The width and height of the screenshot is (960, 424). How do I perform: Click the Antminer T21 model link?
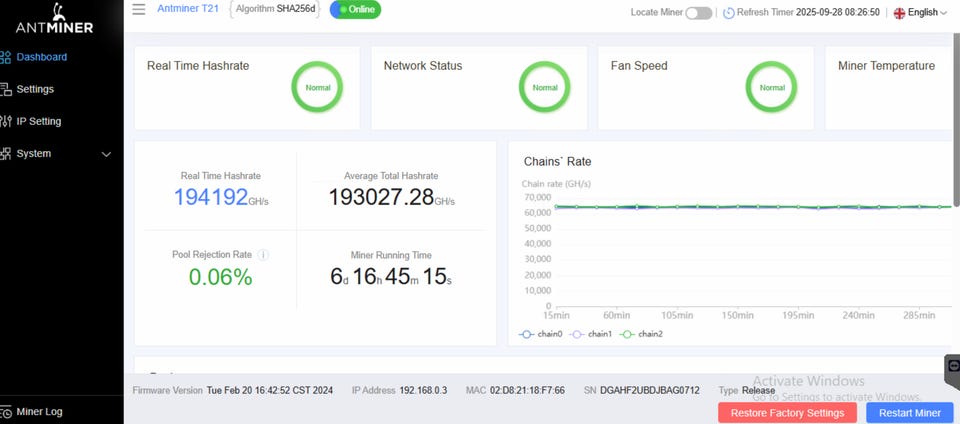pos(188,9)
